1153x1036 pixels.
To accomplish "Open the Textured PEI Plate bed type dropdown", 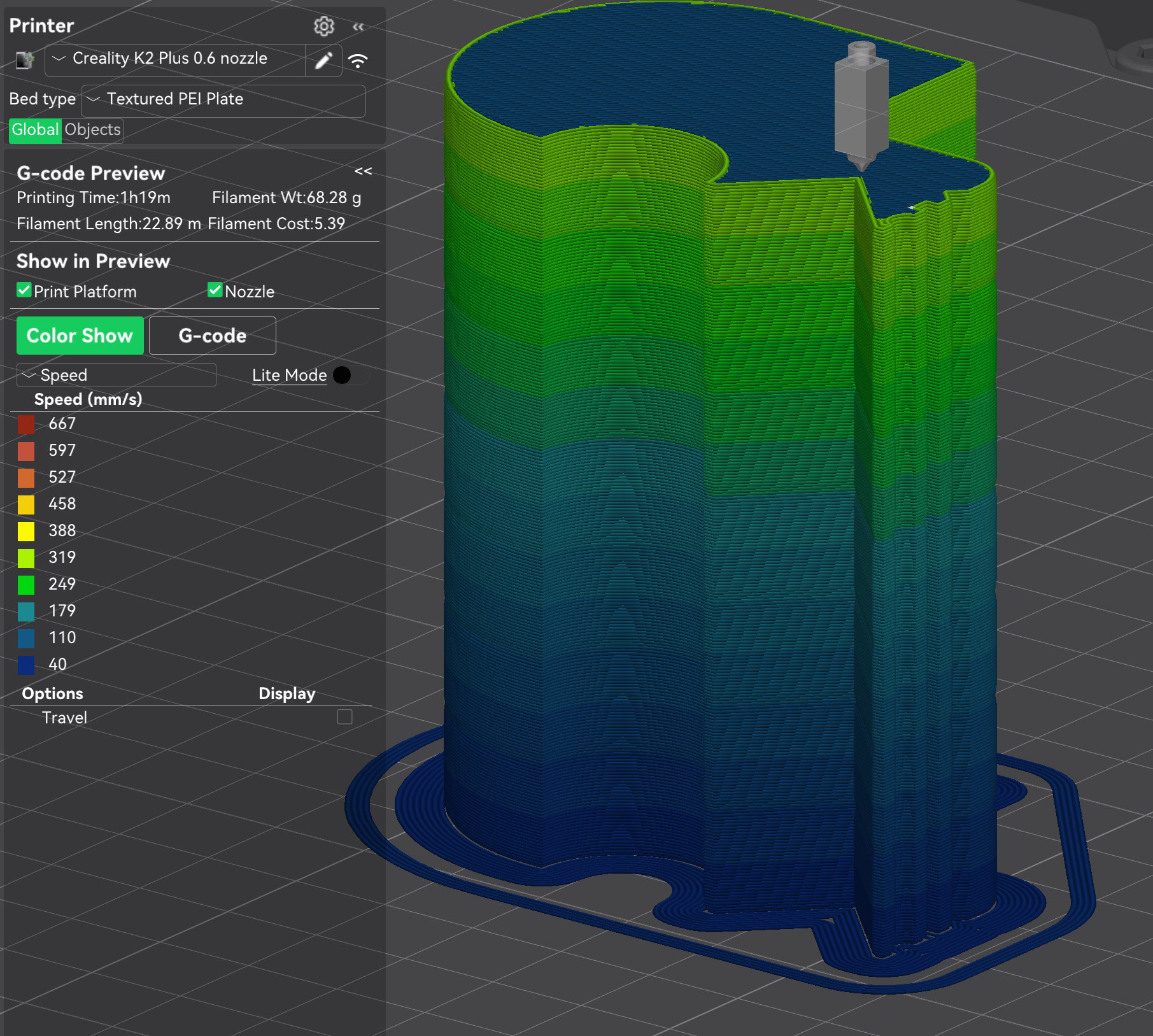I will pyautogui.click(x=223, y=101).
